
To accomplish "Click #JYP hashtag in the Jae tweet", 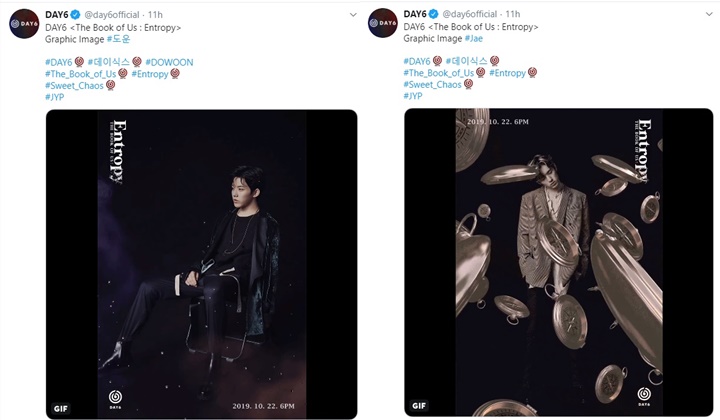I will 417,96.
